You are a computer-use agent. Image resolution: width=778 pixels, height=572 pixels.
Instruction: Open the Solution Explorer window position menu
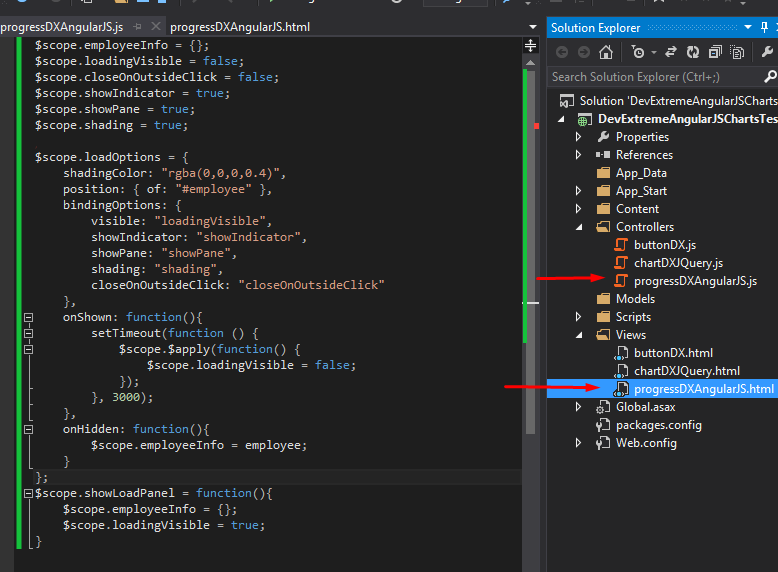[748, 27]
